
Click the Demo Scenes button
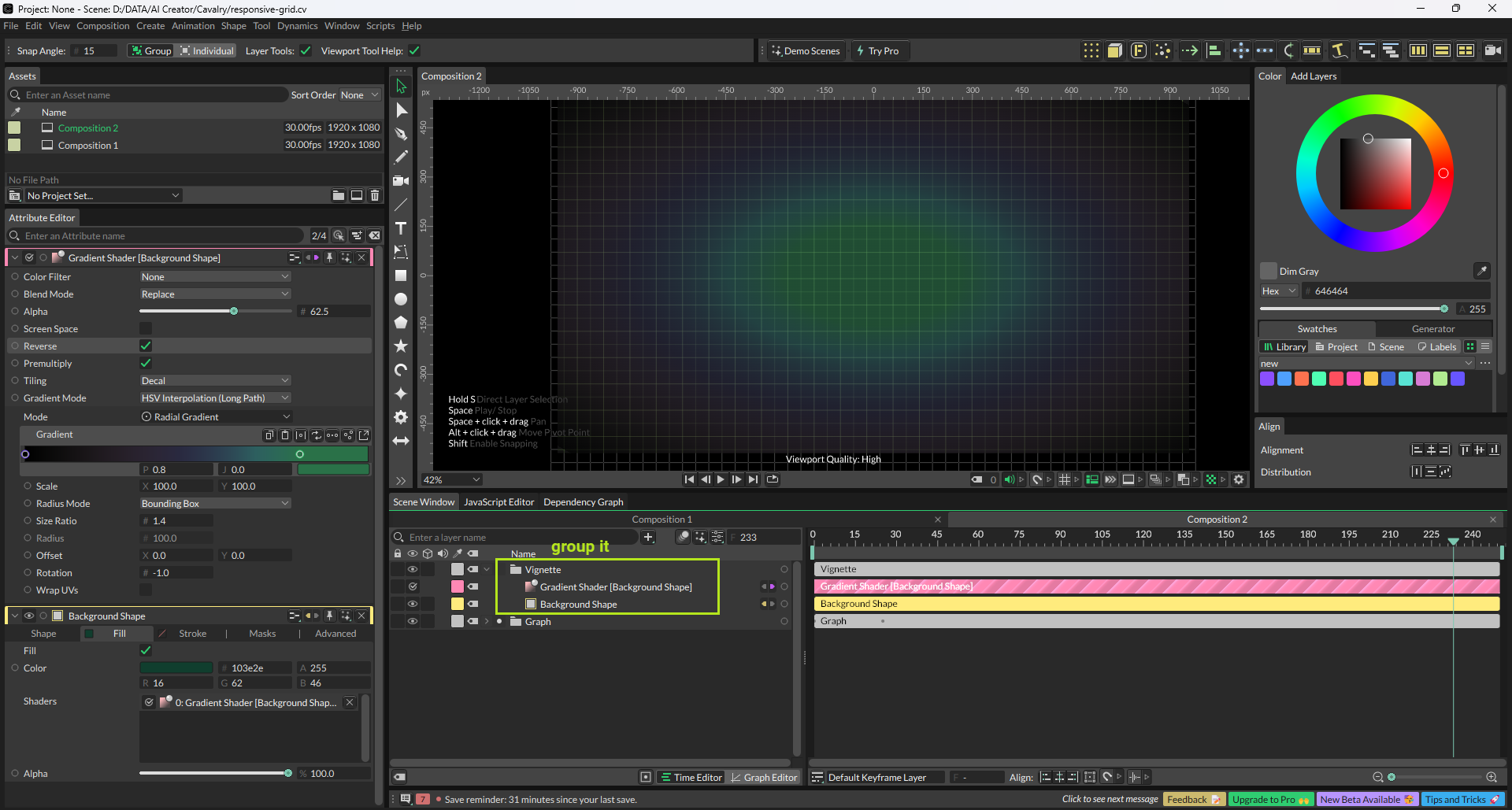coord(806,51)
